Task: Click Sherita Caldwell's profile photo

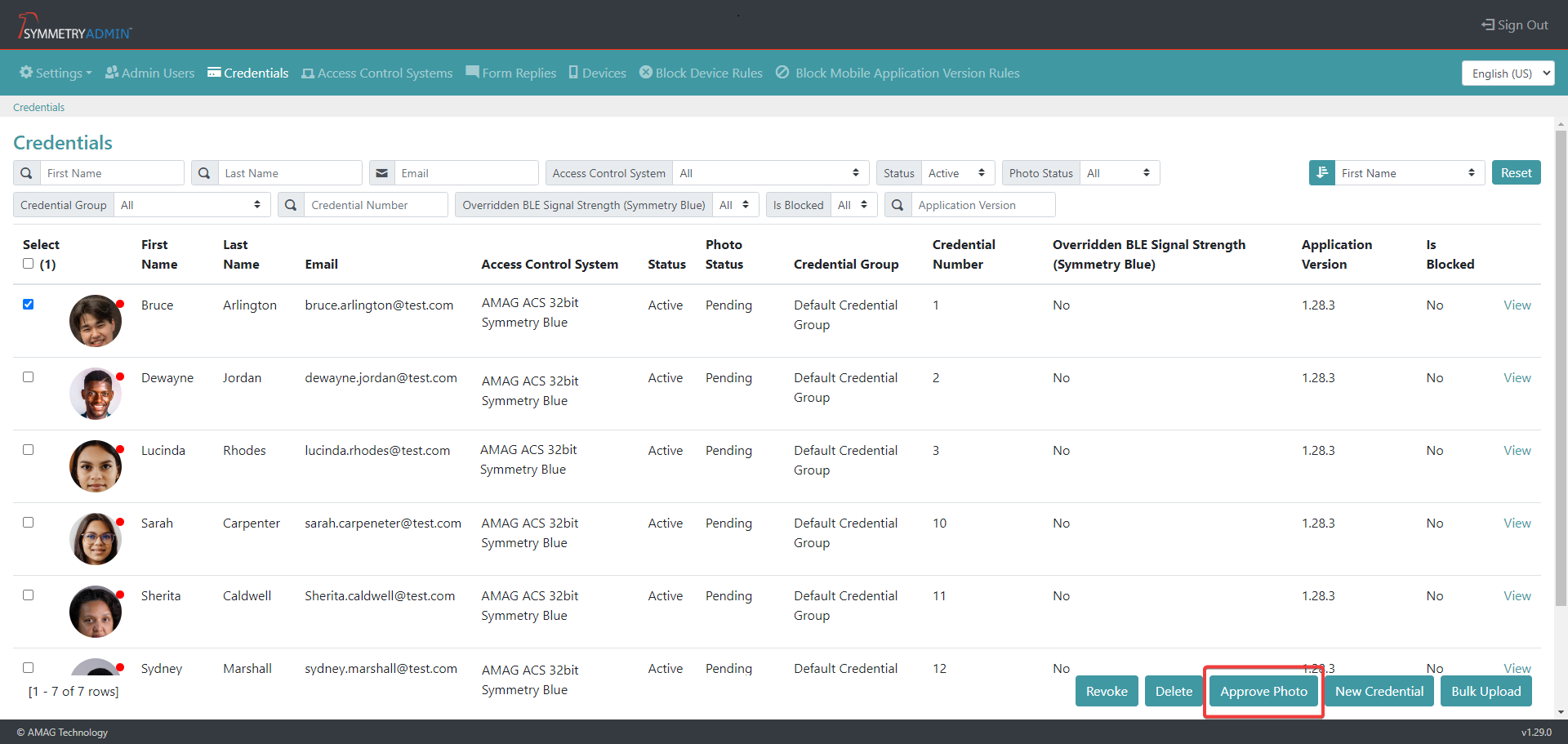Action: pos(96,612)
